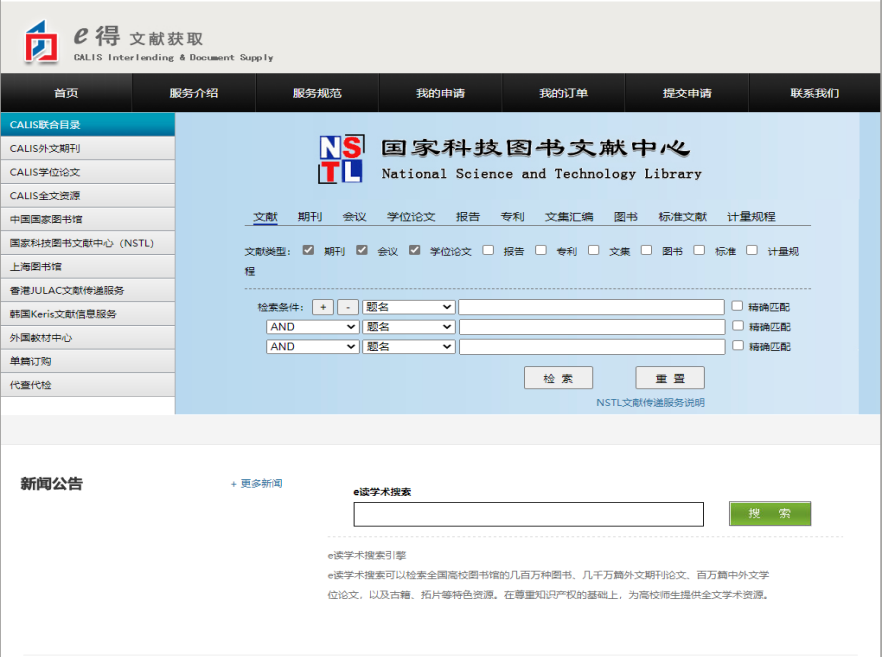This screenshot has height=657, width=882.
Task: Click the green 搜索 button
Action: click(769, 514)
